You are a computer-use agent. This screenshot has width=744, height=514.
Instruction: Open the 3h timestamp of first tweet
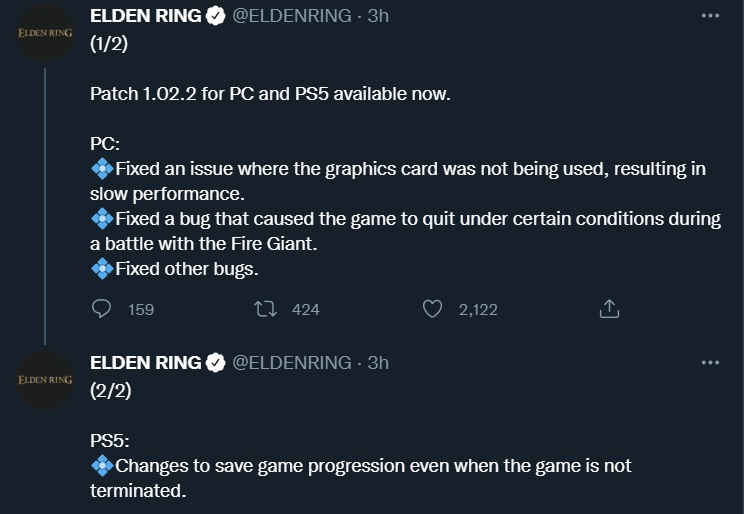point(378,16)
